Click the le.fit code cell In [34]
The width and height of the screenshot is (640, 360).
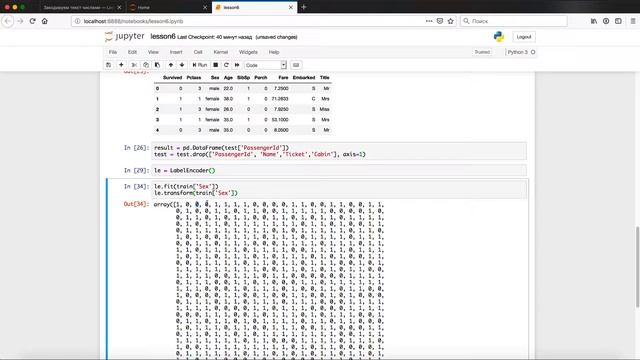point(339,190)
